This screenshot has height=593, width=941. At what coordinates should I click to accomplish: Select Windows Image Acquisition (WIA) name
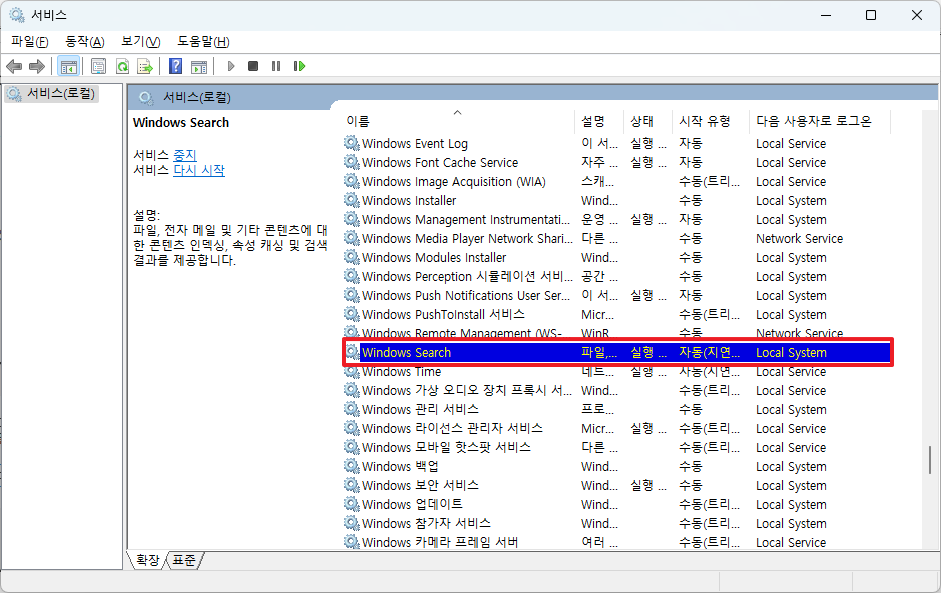tap(454, 181)
